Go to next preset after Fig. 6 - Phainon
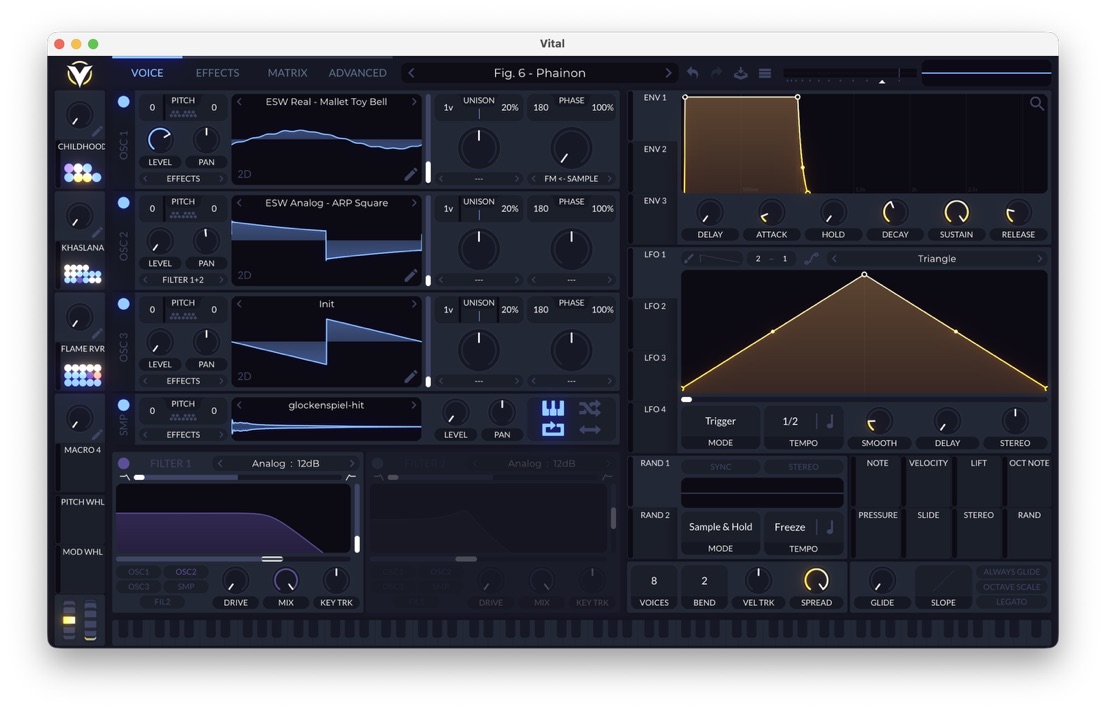Screen dimensions: 1106x711 click(668, 73)
